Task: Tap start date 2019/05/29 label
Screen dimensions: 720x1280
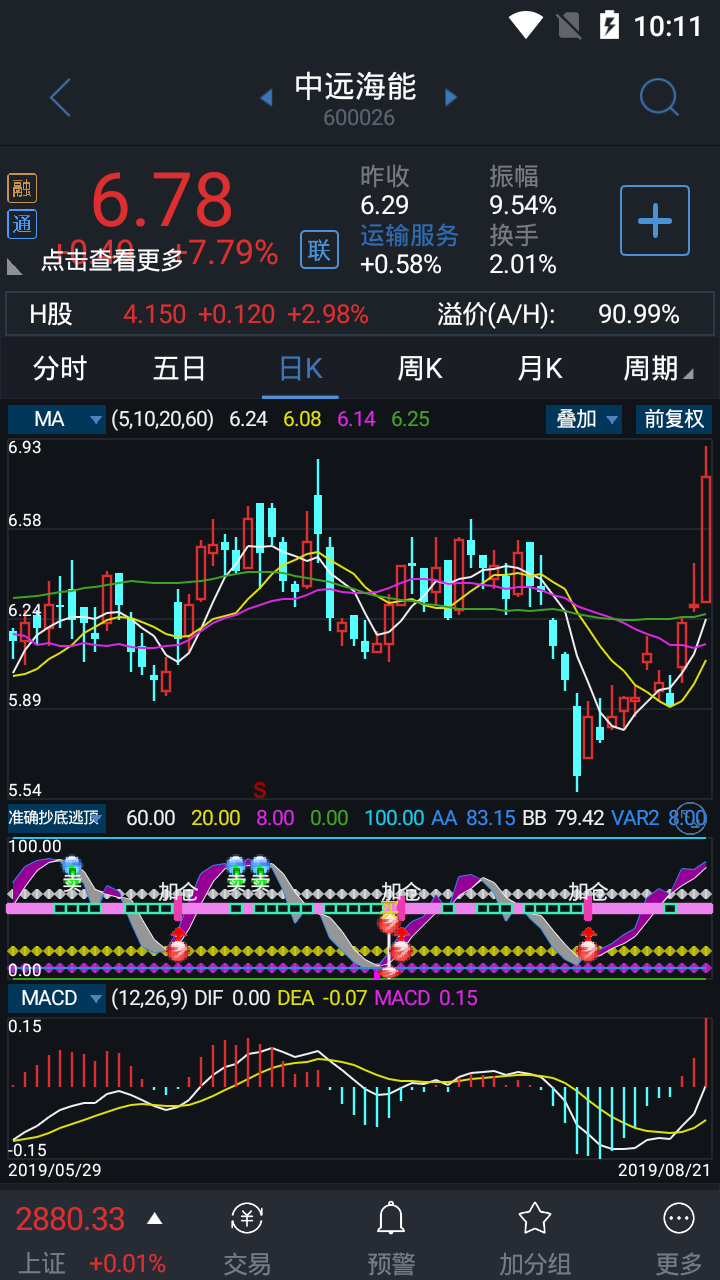Action: [55, 1169]
